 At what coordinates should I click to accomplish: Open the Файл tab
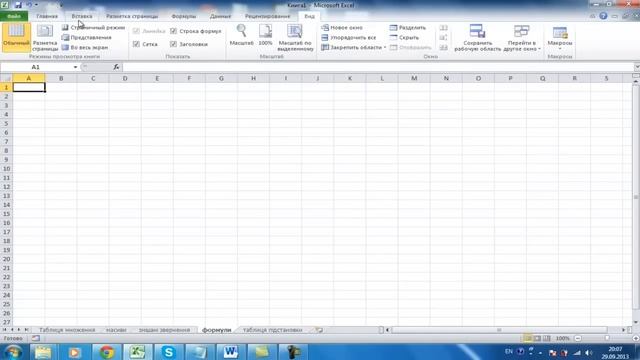(14, 16)
